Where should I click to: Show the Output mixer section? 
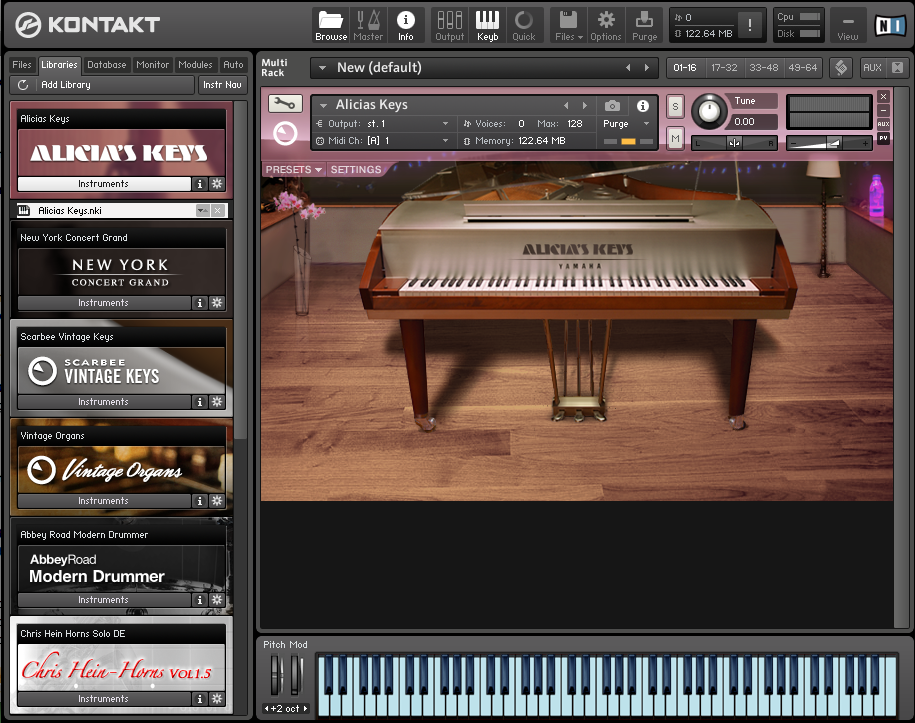click(x=449, y=26)
